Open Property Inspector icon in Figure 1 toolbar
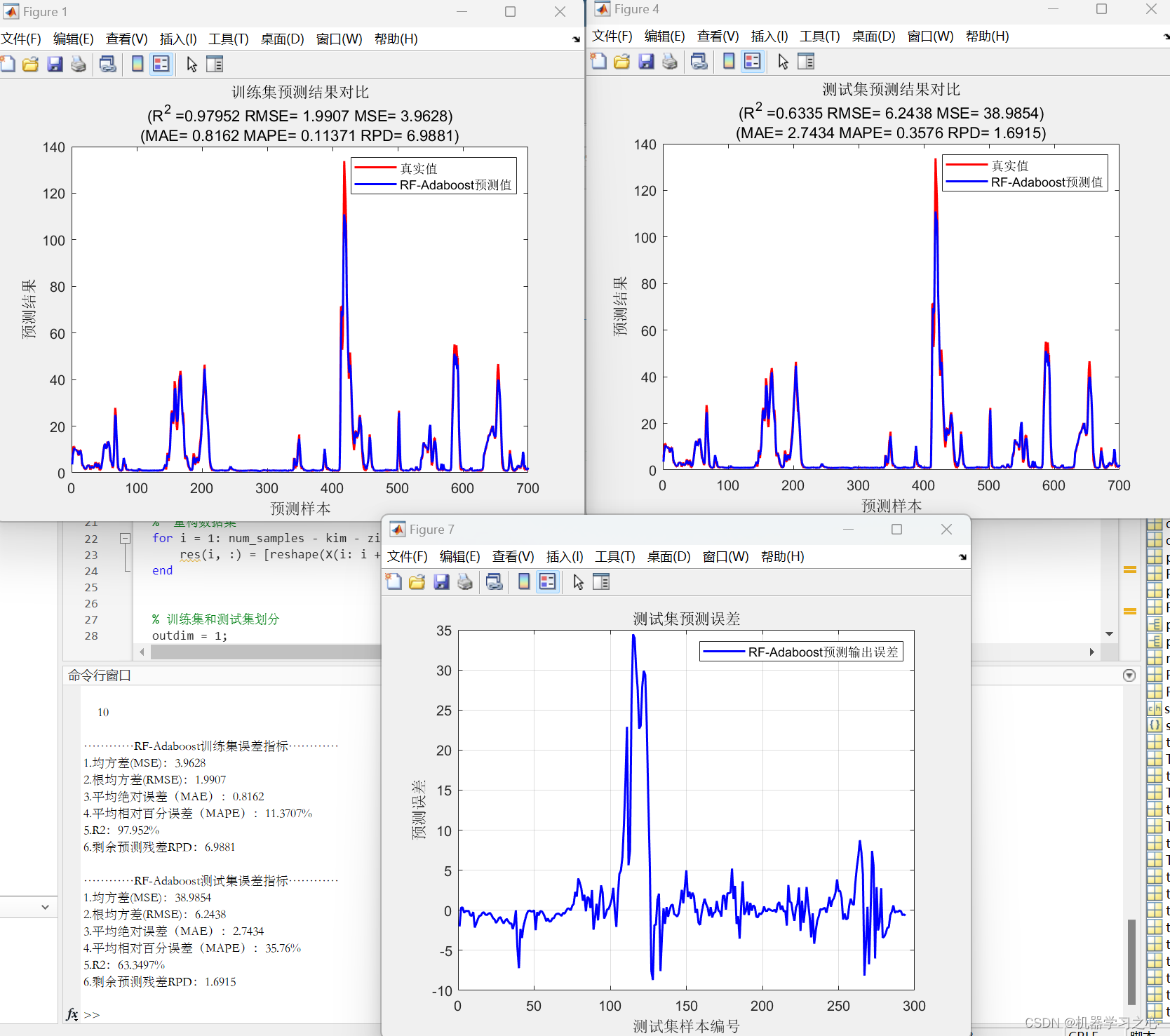The height and width of the screenshot is (1036, 1170). (215, 65)
